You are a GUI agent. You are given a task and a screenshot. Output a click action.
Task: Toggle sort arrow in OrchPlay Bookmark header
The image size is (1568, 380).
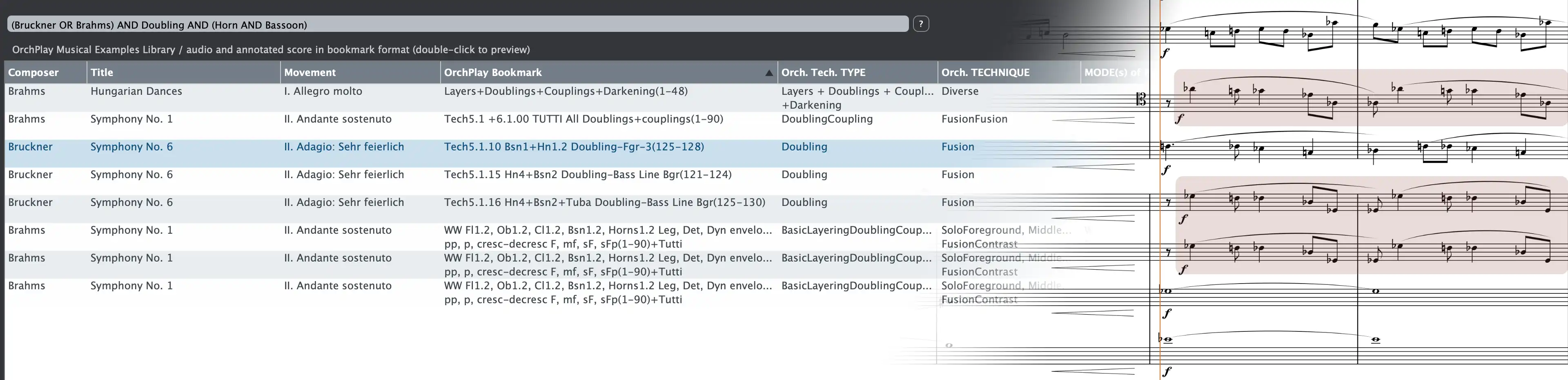coord(769,73)
